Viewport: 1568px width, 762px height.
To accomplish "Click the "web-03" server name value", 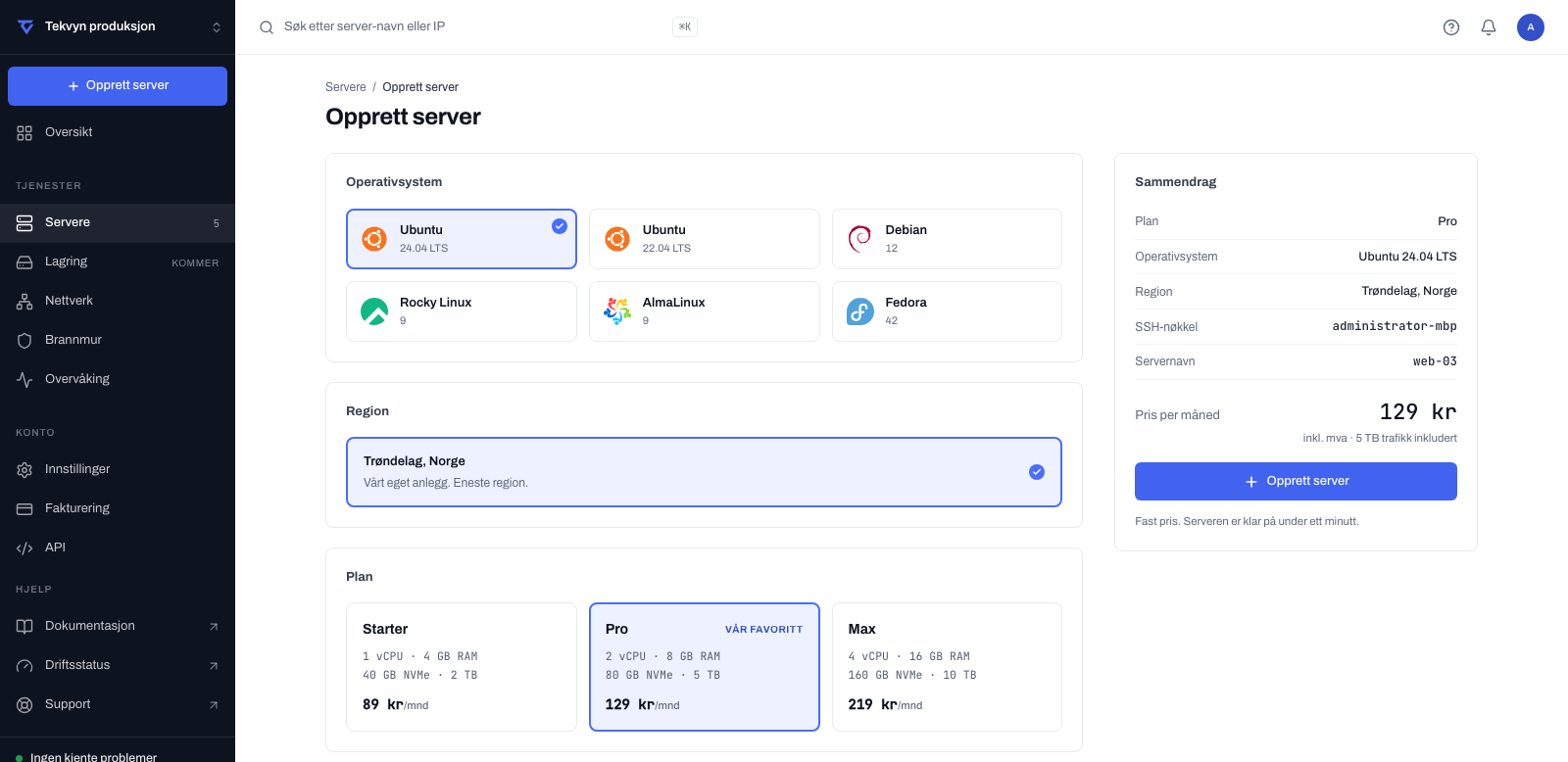I will click(x=1435, y=361).
